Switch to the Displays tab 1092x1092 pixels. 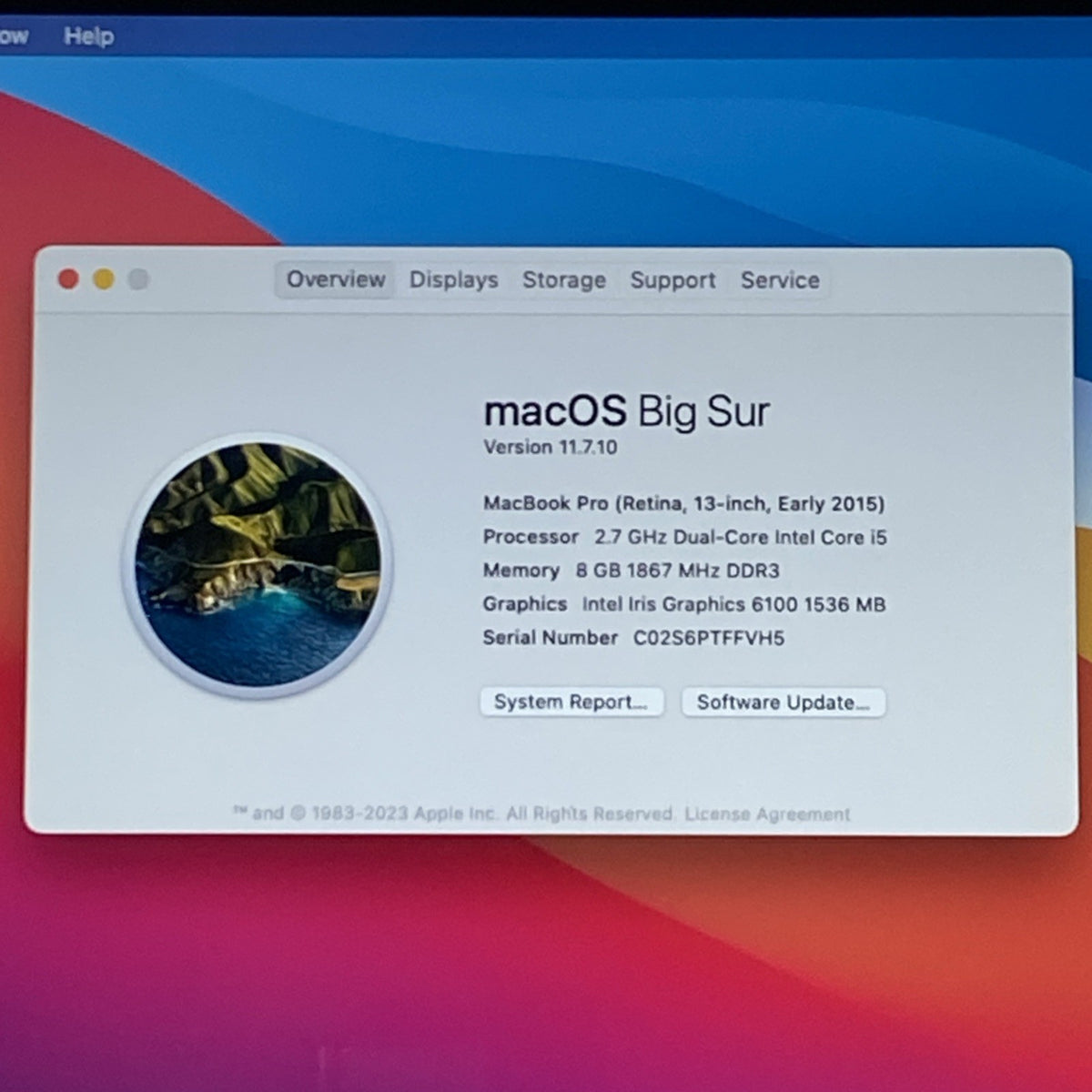pos(453,280)
